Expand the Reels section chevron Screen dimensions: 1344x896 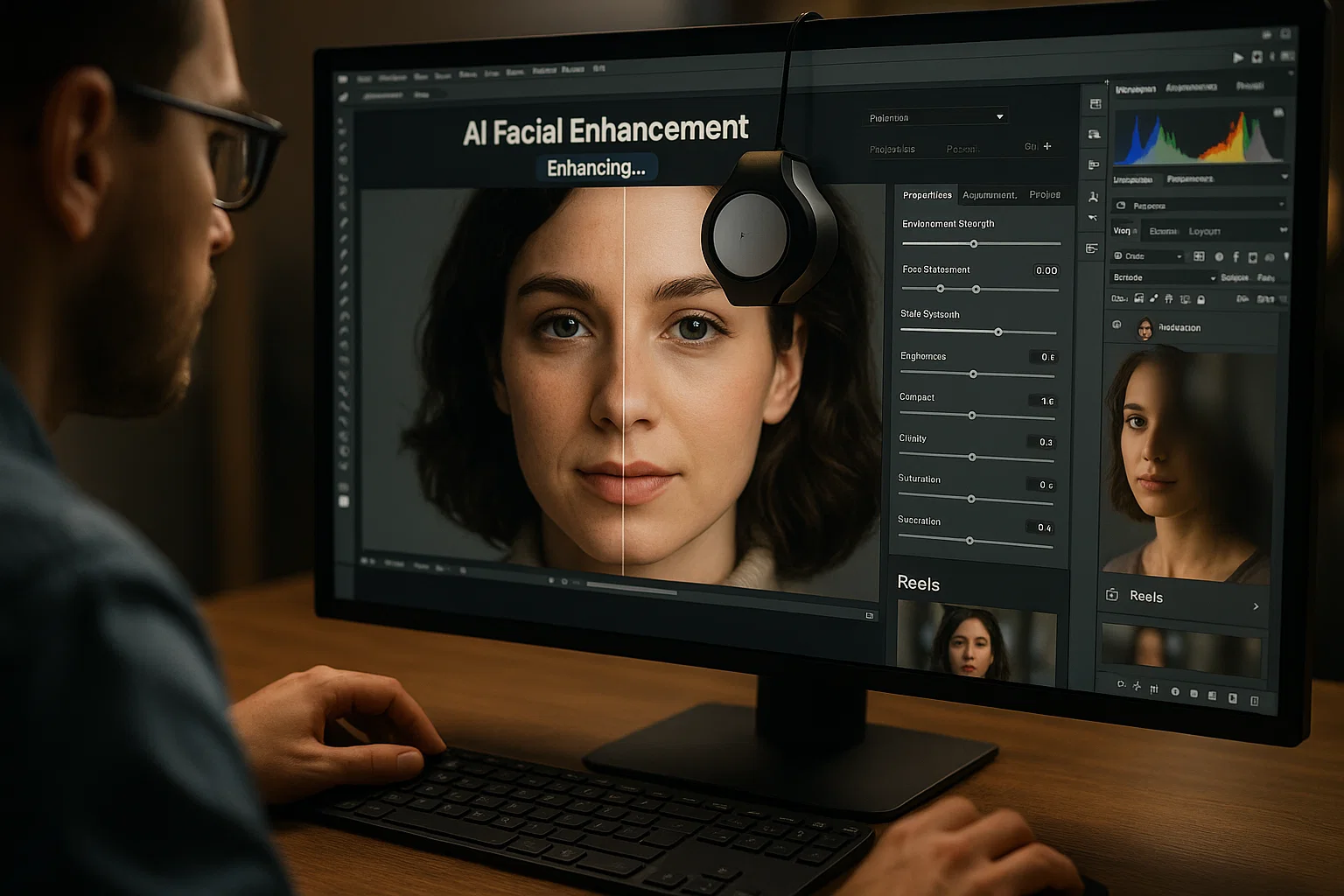1256,606
